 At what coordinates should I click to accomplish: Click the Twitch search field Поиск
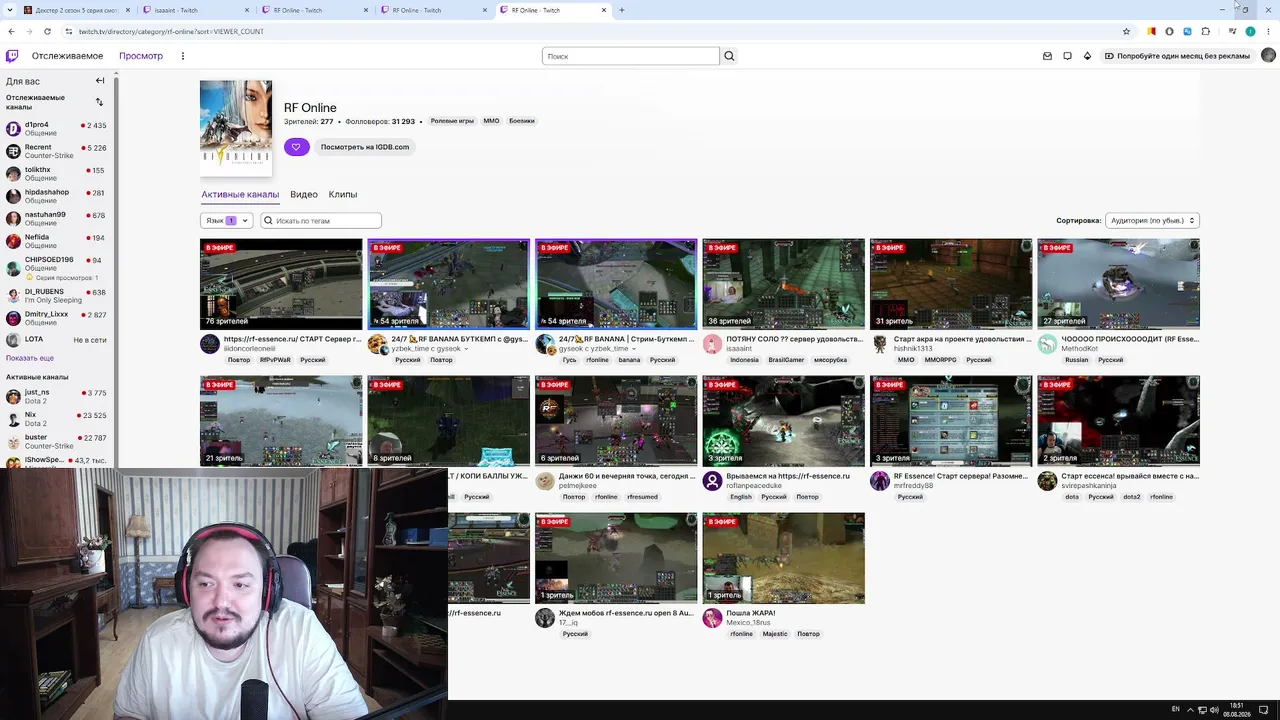pyautogui.click(x=631, y=56)
